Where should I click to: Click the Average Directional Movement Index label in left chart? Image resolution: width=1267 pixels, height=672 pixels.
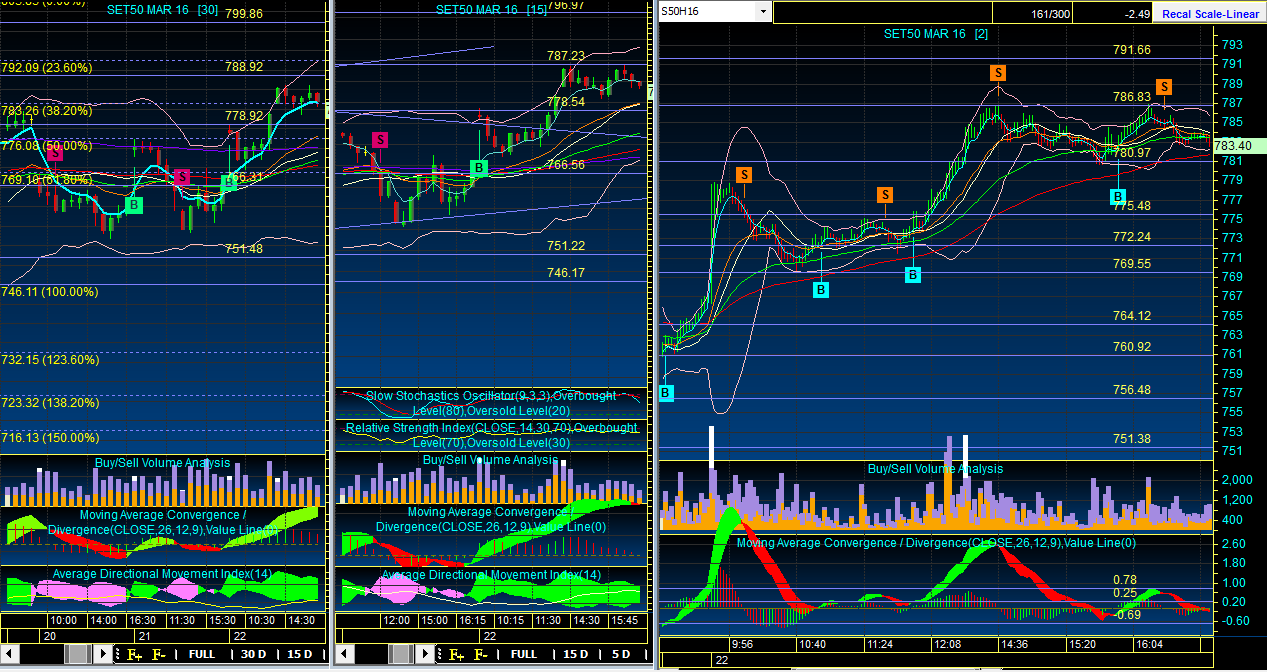(x=162, y=574)
